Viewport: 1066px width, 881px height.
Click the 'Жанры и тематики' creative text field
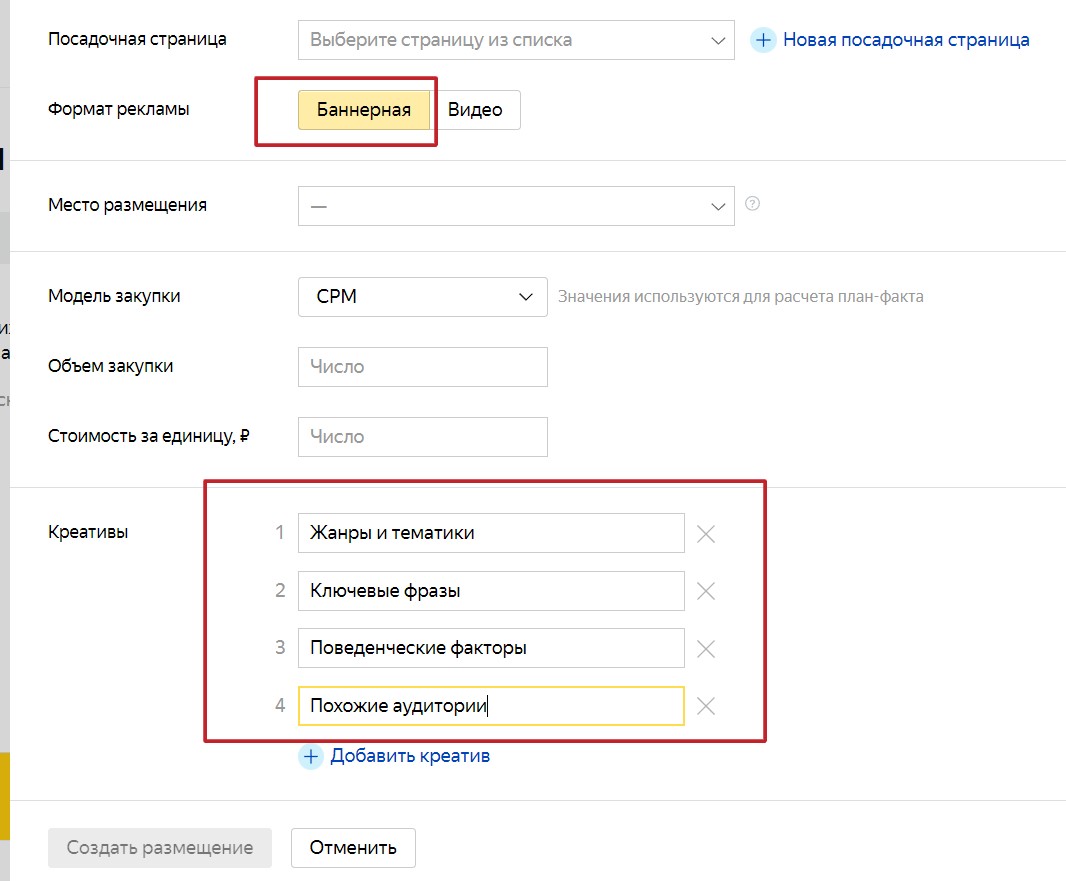click(x=490, y=533)
